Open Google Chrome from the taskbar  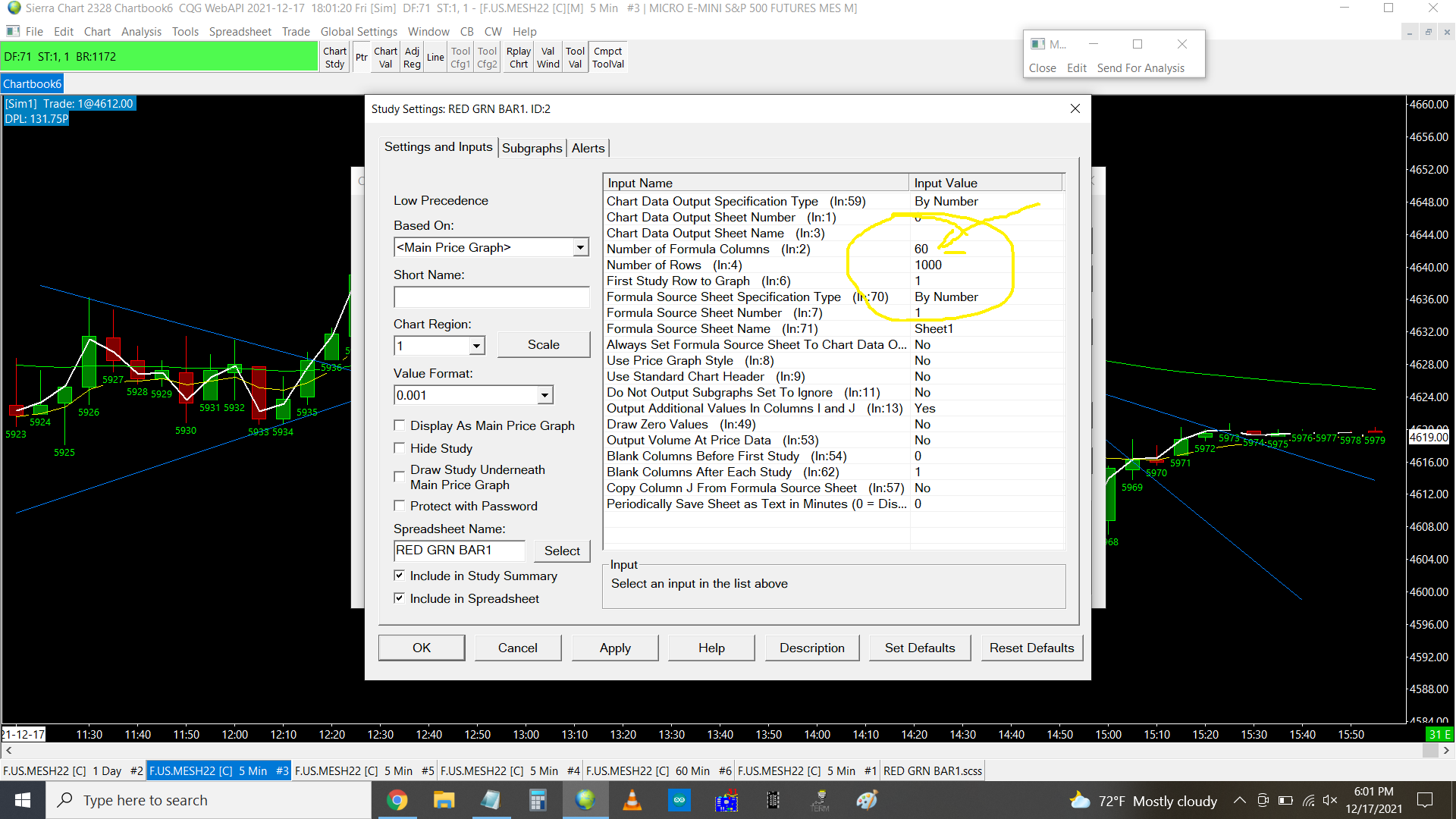point(397,800)
